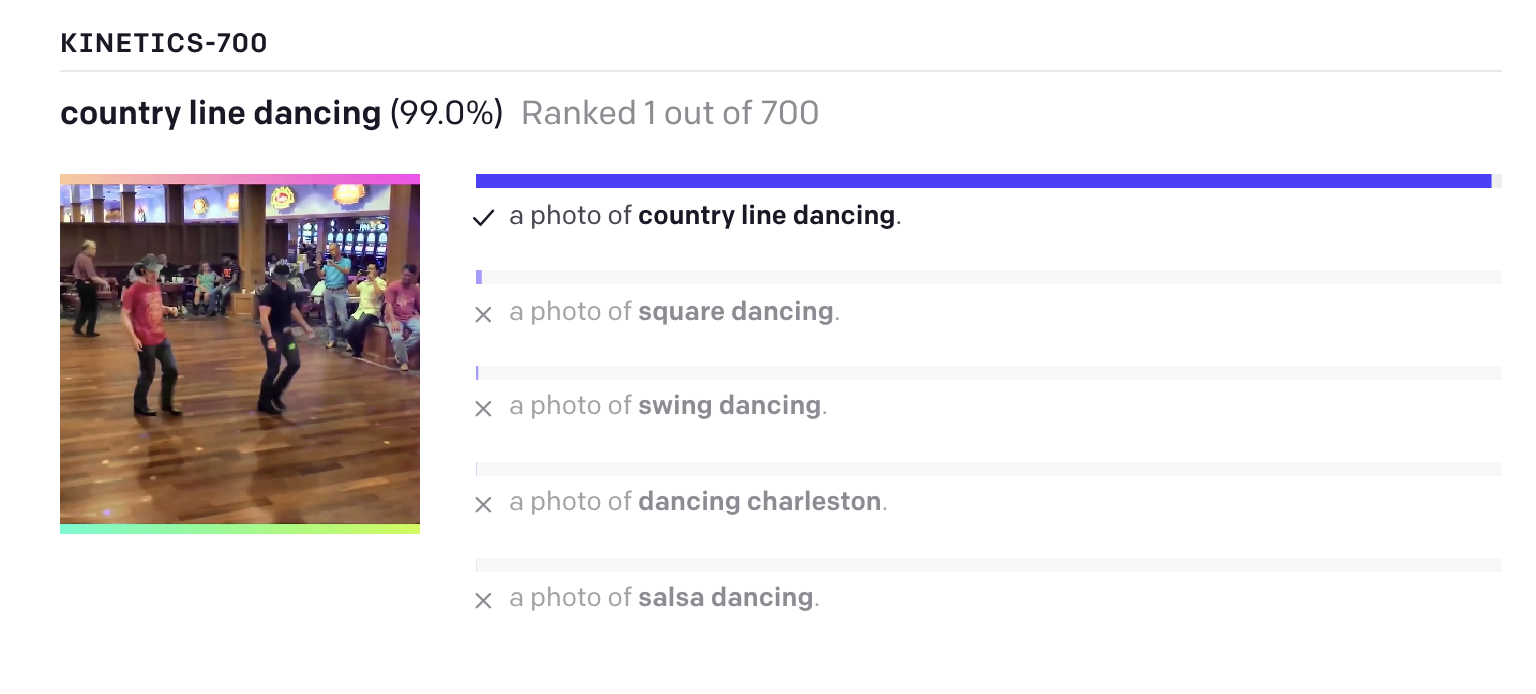This screenshot has height=694, width=1536.
Task: Choose 'a photo of dancing charleston' label
Action: pos(698,502)
